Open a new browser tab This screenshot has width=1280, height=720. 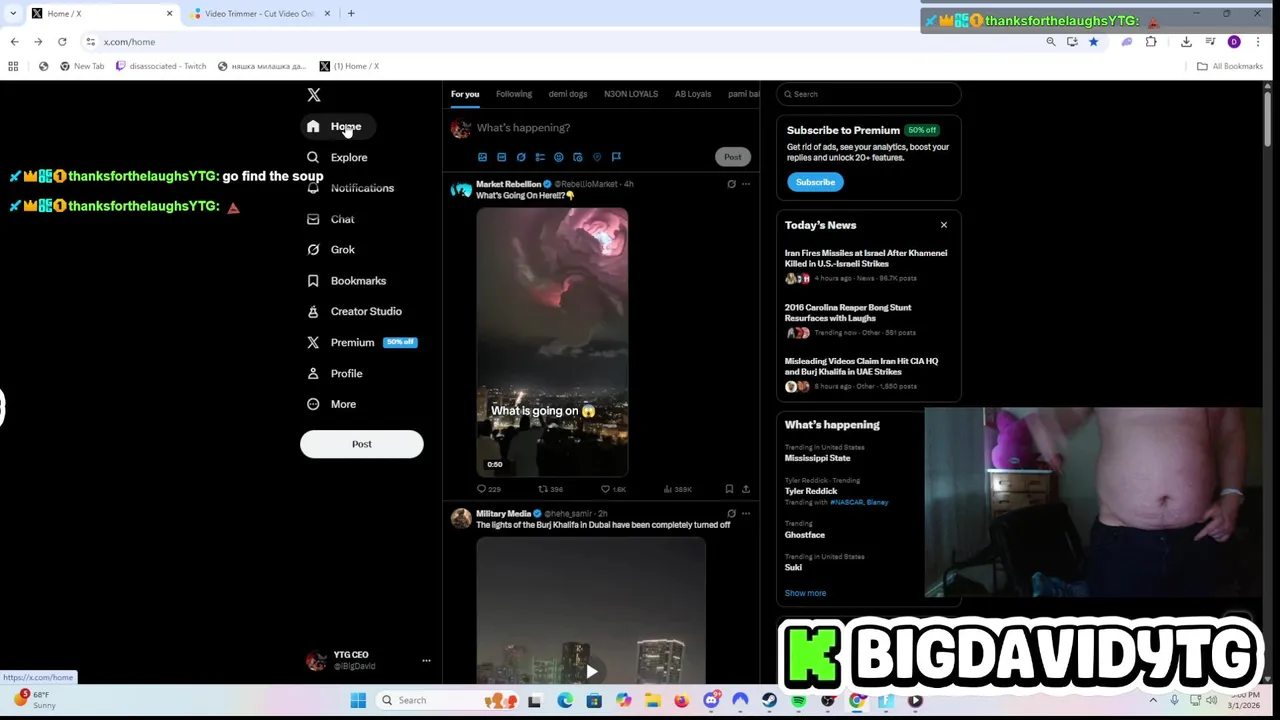point(351,14)
